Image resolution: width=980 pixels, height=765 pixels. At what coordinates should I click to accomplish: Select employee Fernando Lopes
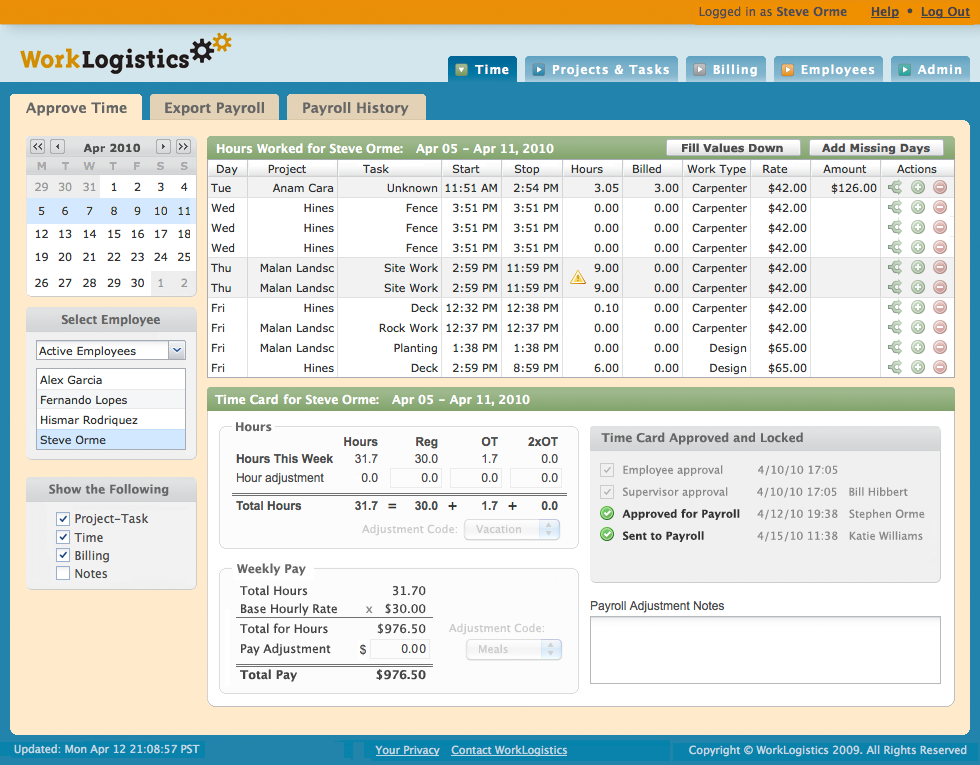pos(111,399)
